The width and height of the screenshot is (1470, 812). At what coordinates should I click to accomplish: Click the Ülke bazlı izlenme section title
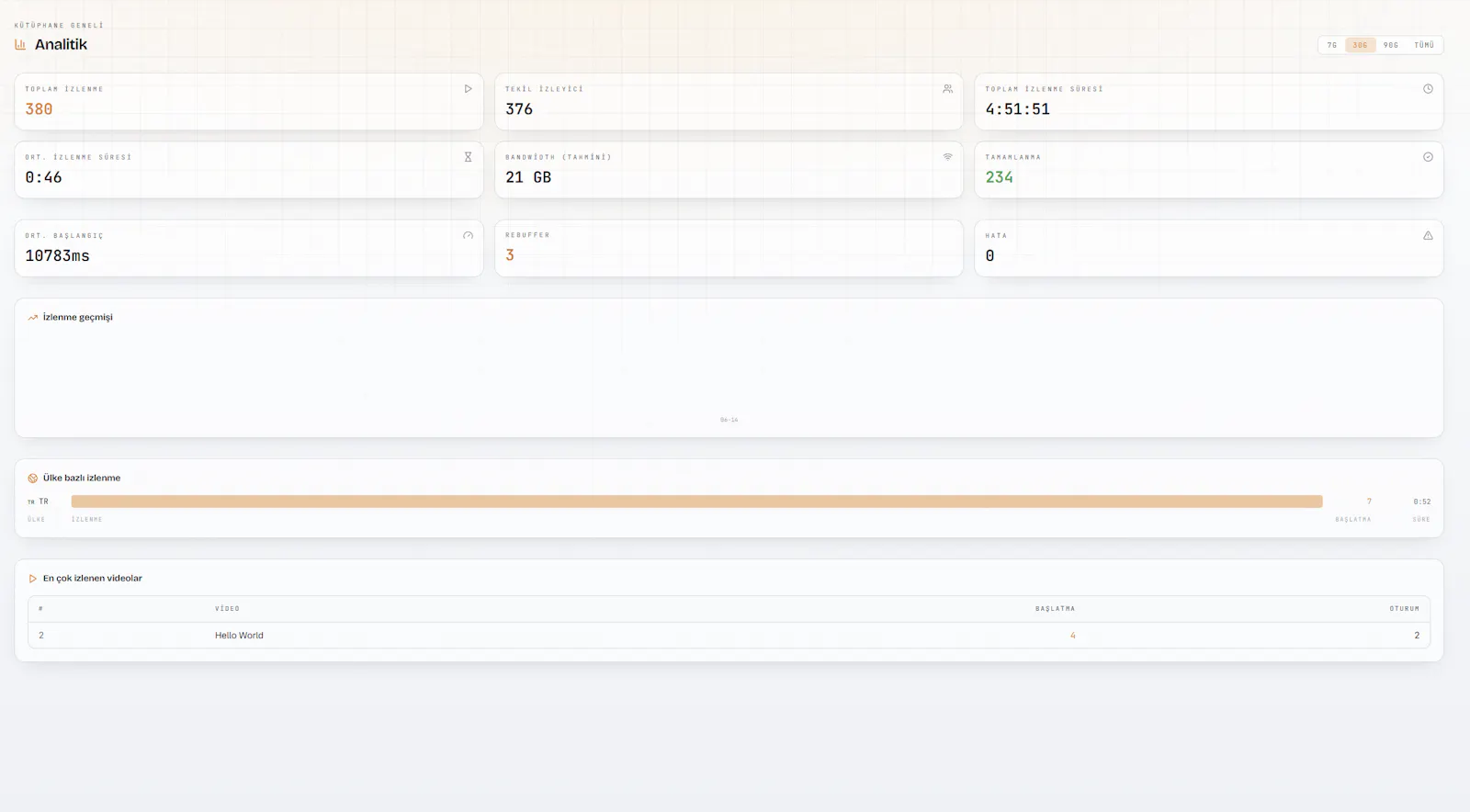(x=82, y=479)
